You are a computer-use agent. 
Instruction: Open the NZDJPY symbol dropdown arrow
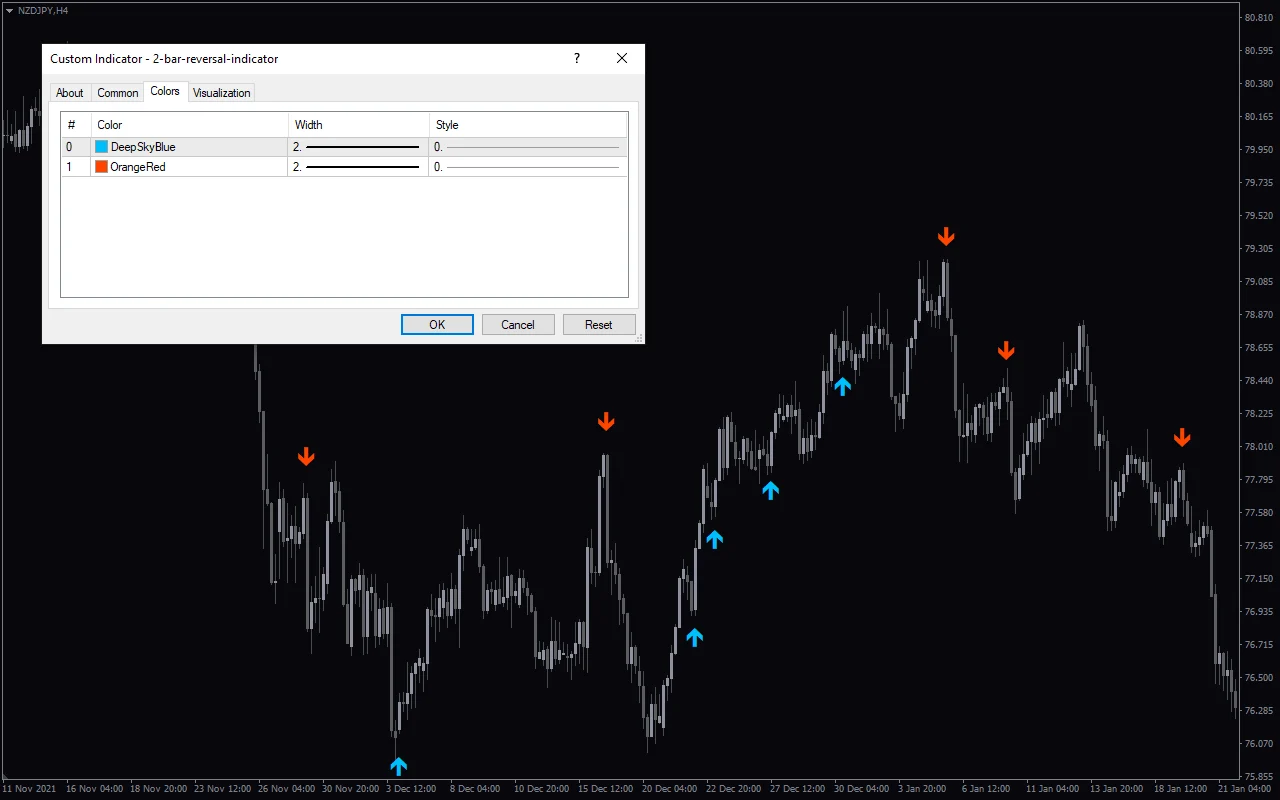10,11
